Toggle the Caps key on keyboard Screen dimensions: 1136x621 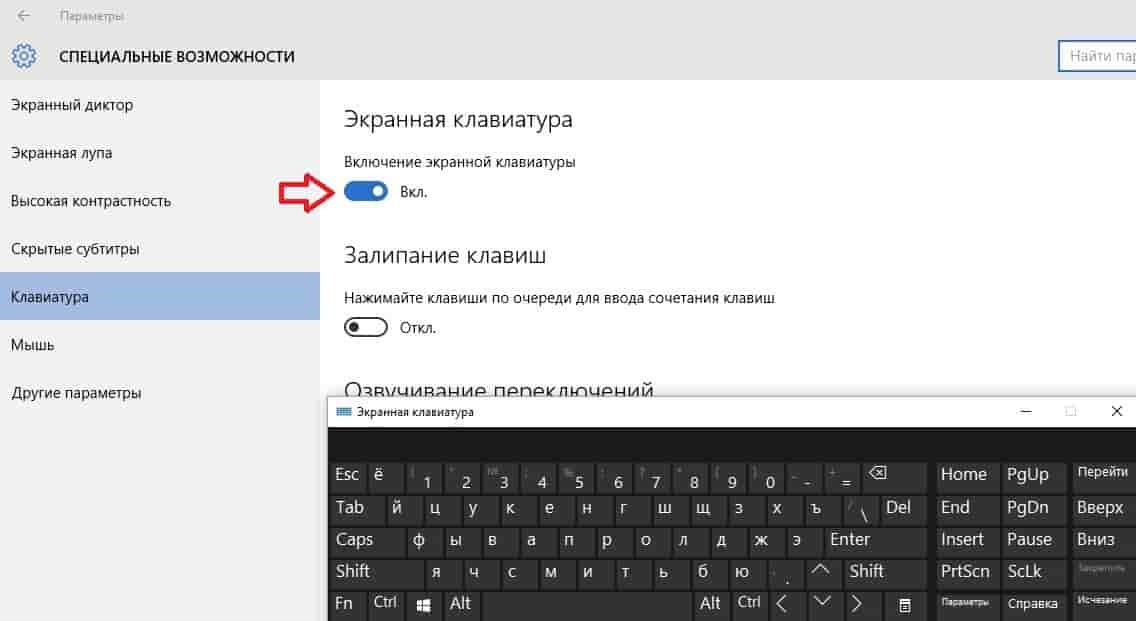pos(366,540)
